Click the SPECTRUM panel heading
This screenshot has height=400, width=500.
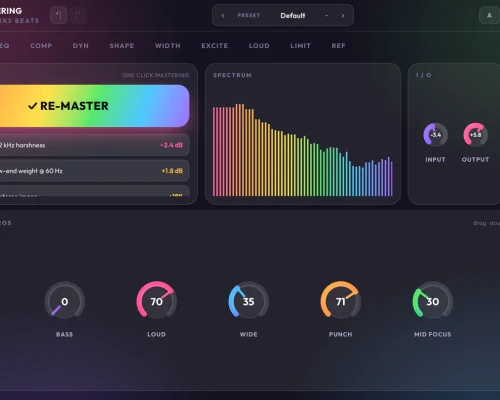pyautogui.click(x=232, y=75)
